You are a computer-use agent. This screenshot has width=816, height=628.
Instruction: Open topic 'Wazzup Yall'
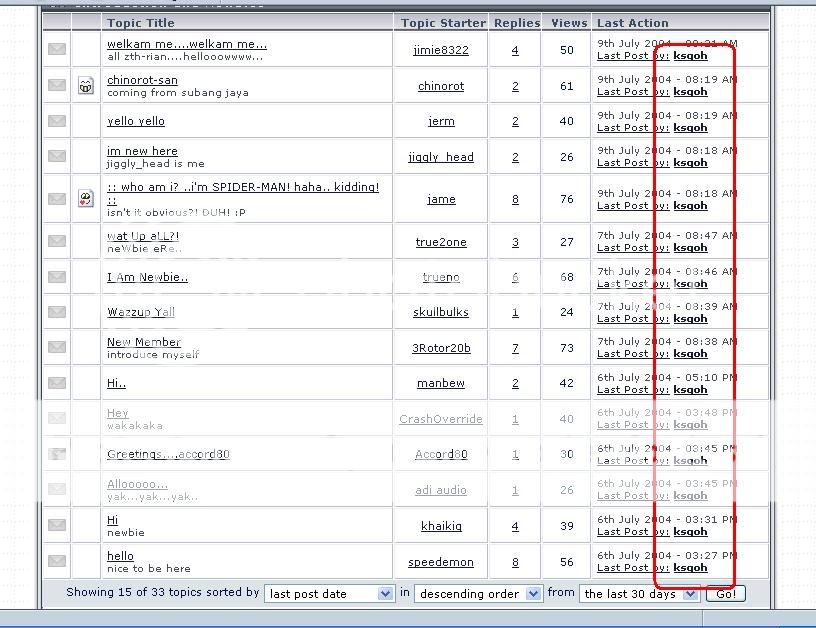[141, 312]
